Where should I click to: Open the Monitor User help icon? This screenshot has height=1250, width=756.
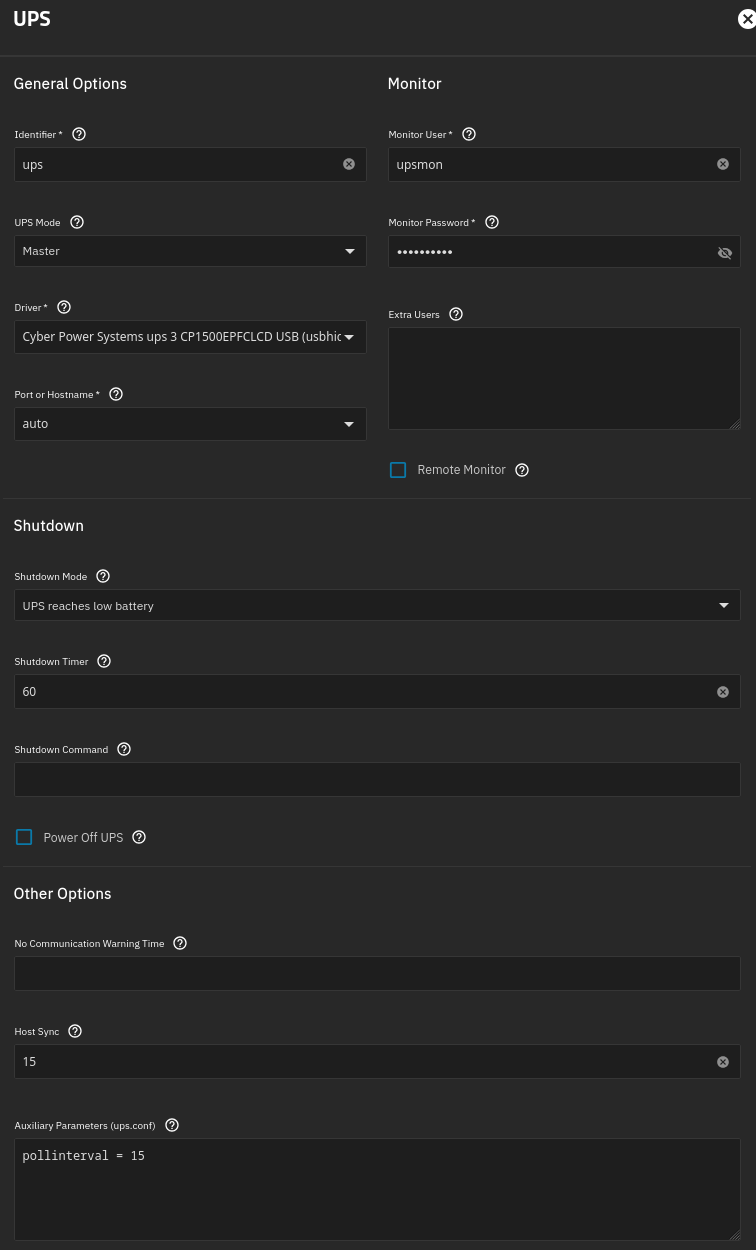[469, 134]
